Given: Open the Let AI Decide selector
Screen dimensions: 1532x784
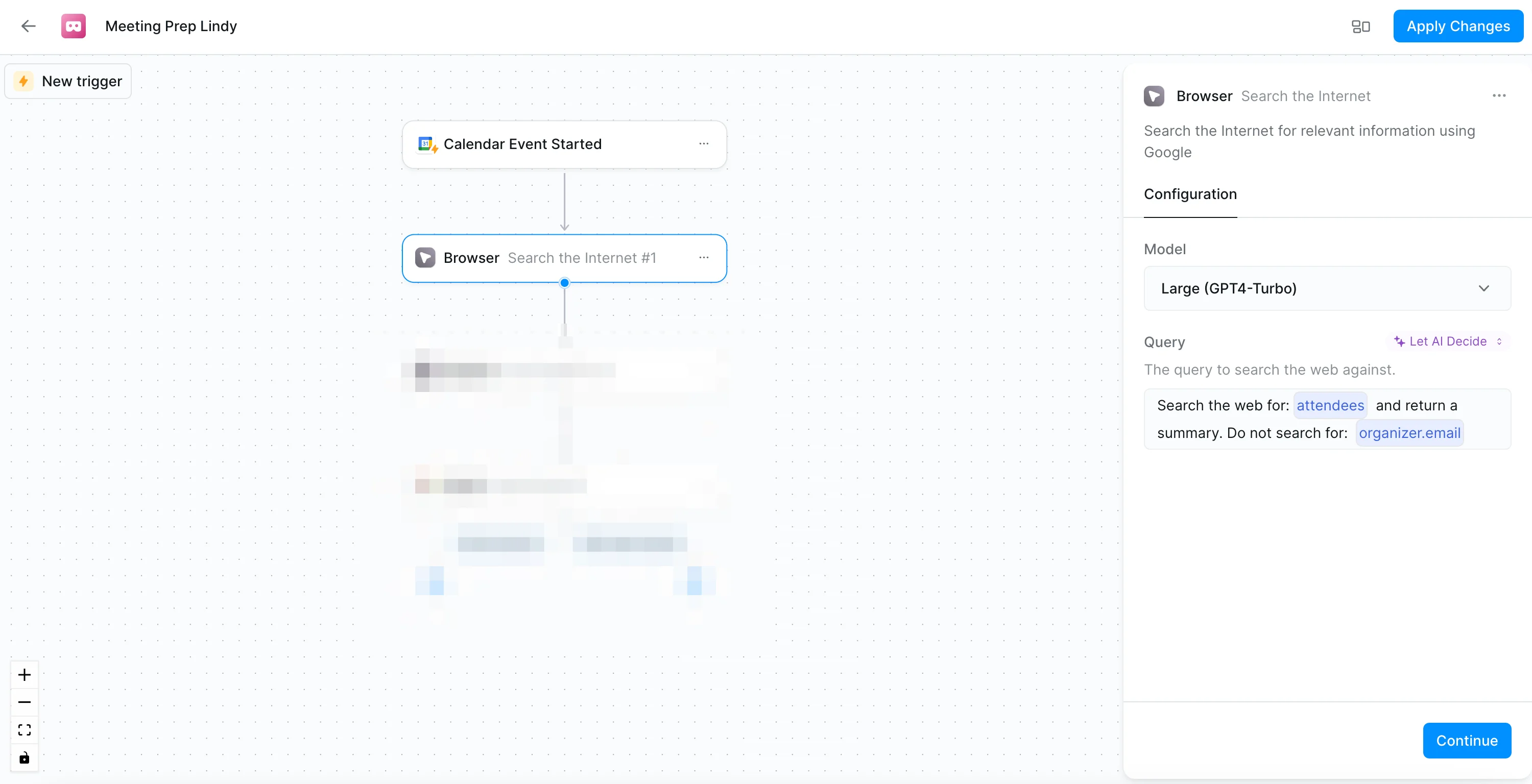Looking at the screenshot, I should point(1448,341).
